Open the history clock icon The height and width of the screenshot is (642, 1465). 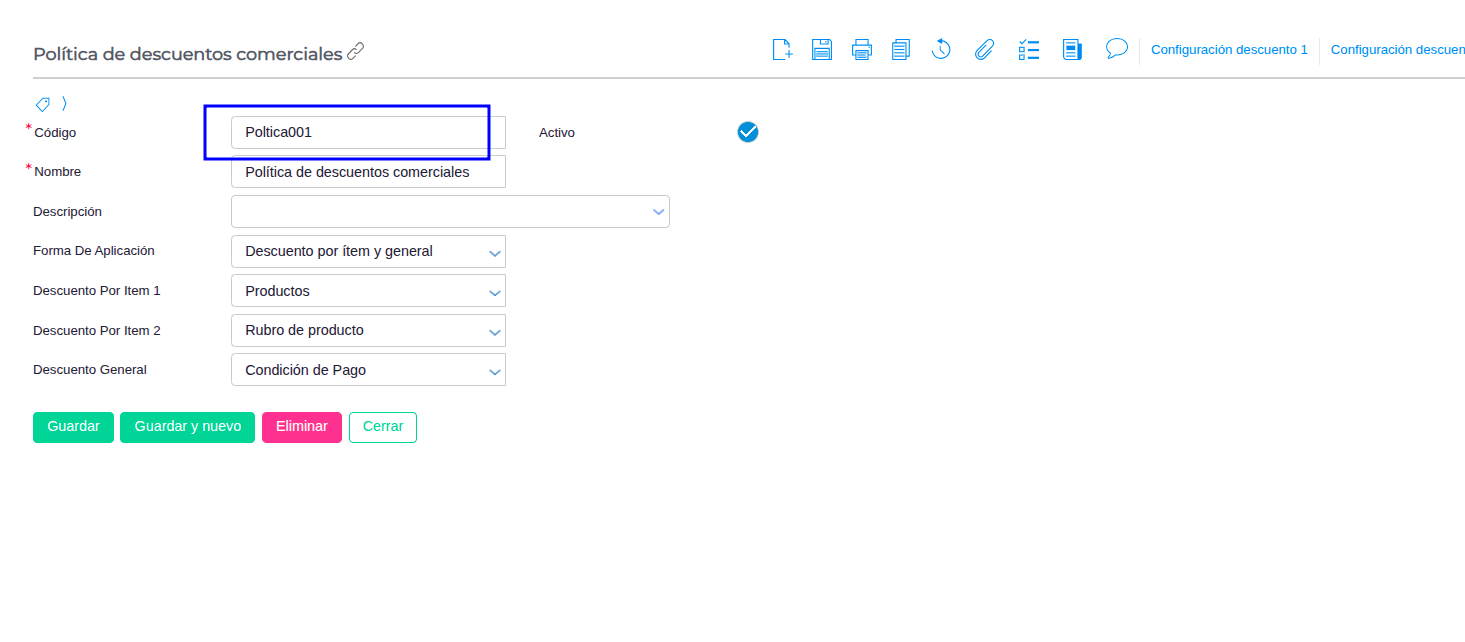(x=941, y=50)
